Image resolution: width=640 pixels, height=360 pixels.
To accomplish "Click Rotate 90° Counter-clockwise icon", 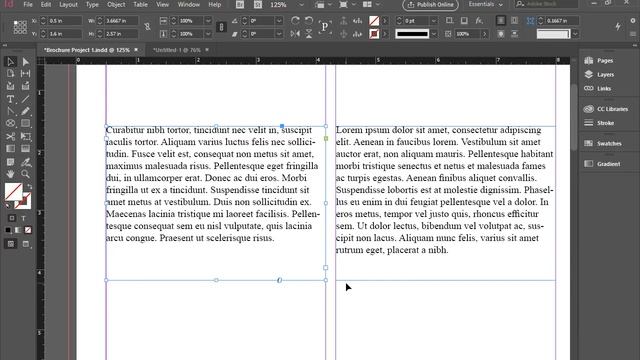I will pyautogui.click(x=309, y=20).
